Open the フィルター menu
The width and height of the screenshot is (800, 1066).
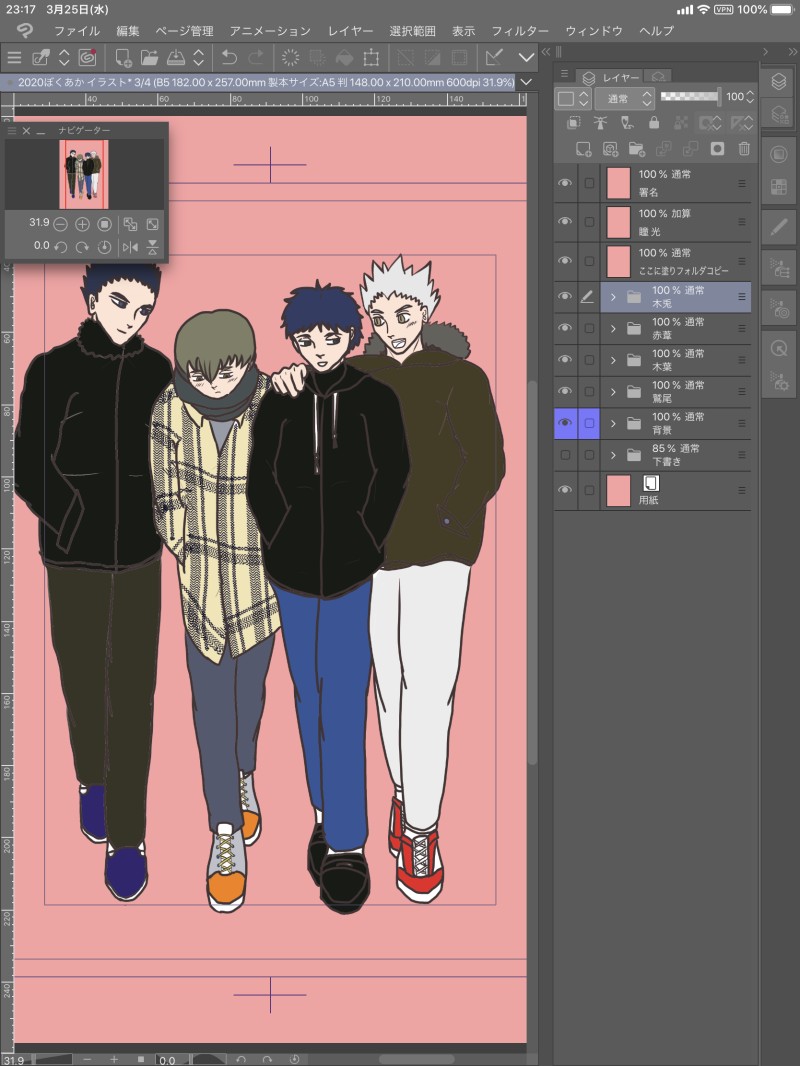click(x=520, y=31)
